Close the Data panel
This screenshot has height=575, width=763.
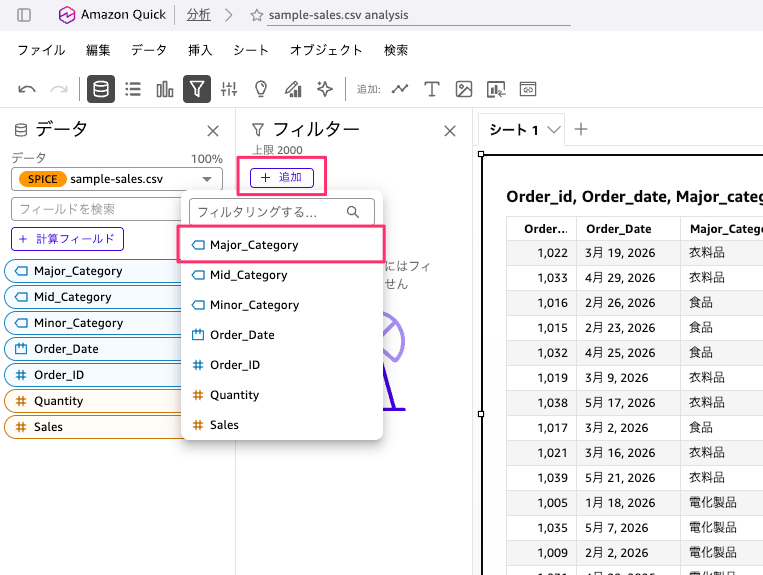pos(213,131)
